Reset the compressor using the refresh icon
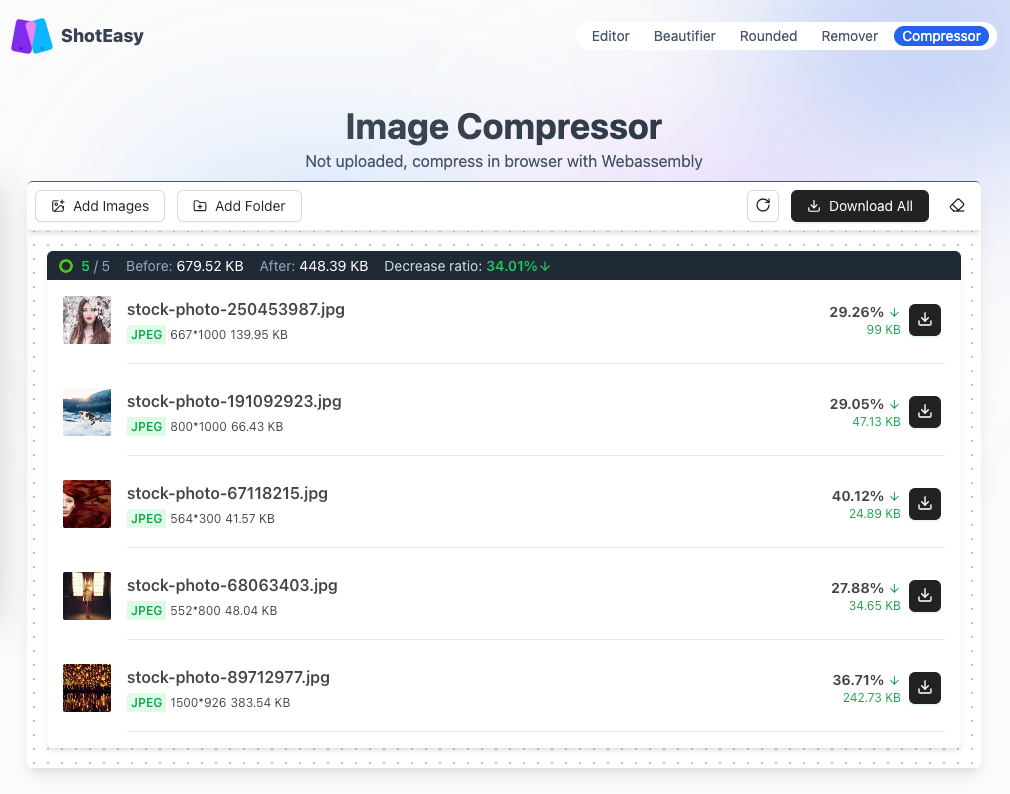1010x794 pixels. (763, 205)
